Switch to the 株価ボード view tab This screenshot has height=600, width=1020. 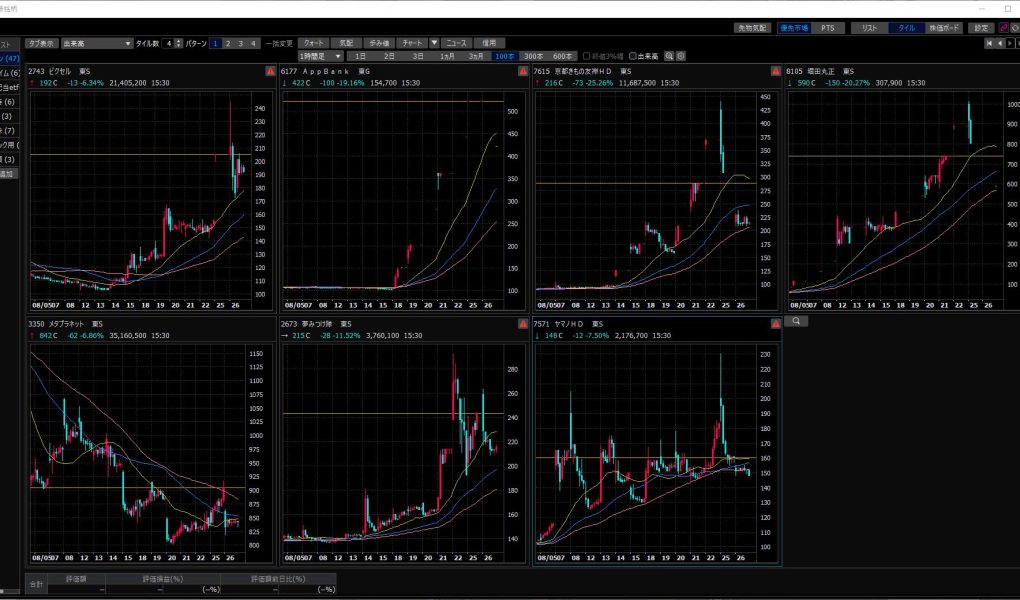point(945,28)
